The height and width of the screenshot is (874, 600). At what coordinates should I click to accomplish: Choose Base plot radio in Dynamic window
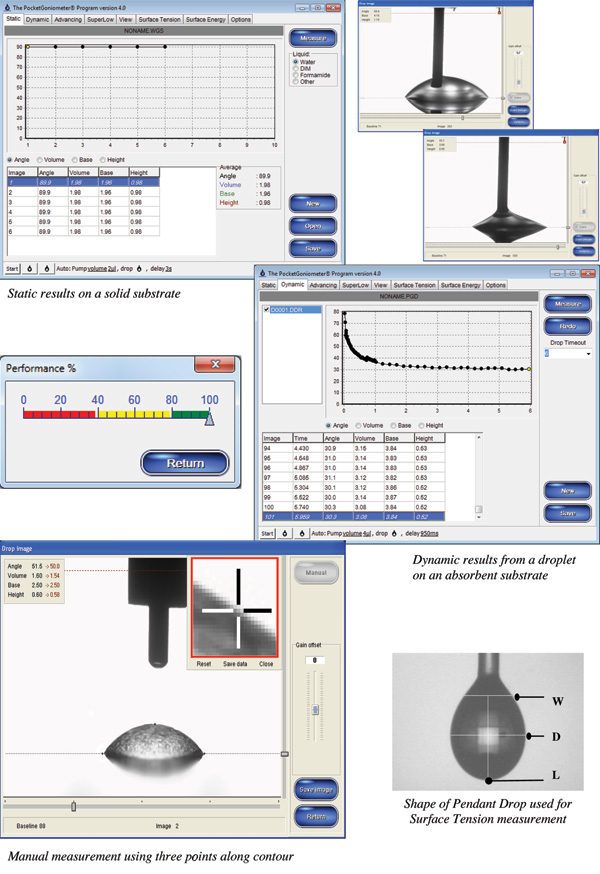tap(394, 425)
